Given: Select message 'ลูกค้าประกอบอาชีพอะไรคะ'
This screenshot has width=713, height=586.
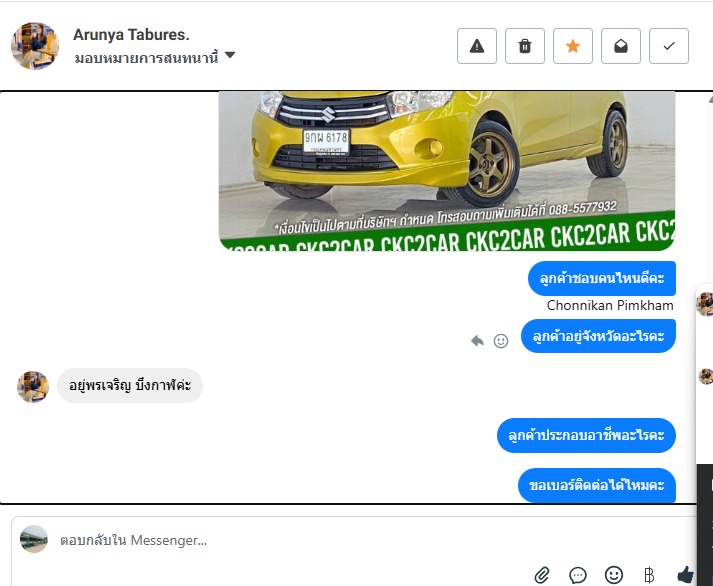Looking at the screenshot, I should pos(586,436).
